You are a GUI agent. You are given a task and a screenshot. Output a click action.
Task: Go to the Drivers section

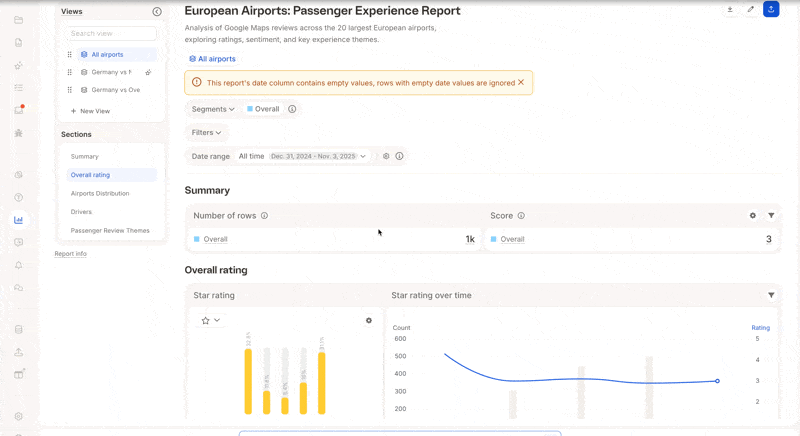pos(81,212)
